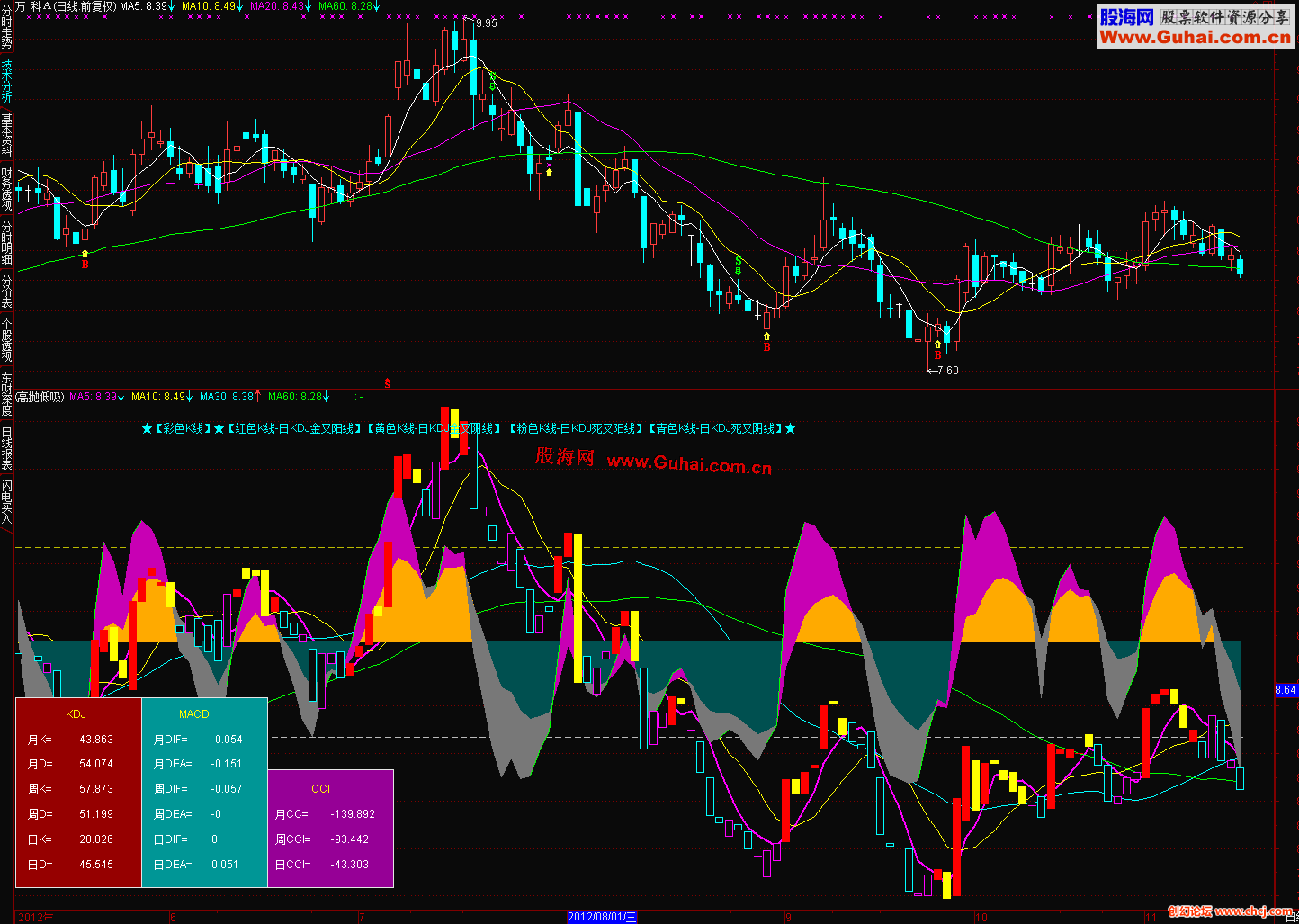
Task: Click the 月D= 54.074 row
Action: (x=70, y=764)
